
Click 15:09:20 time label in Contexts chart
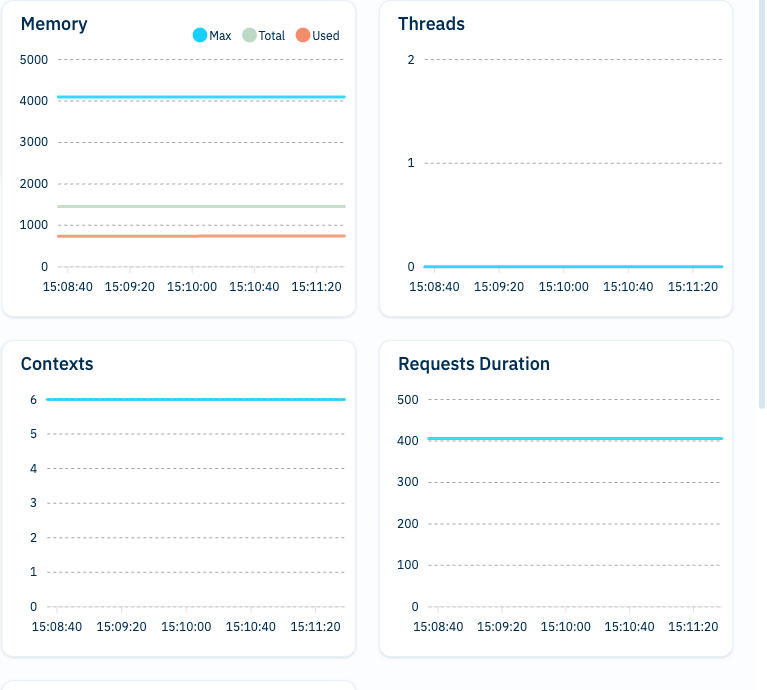122,627
